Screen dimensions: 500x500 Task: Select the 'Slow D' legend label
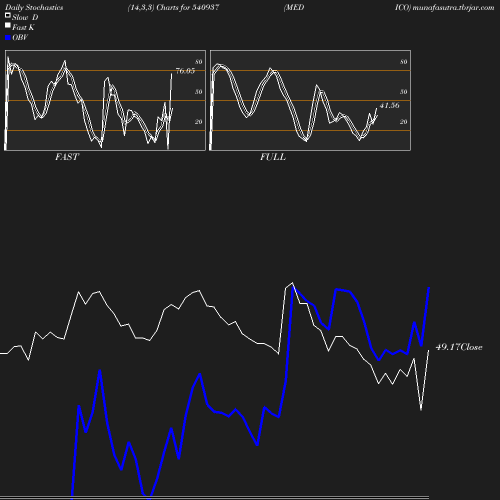[x=25, y=17]
